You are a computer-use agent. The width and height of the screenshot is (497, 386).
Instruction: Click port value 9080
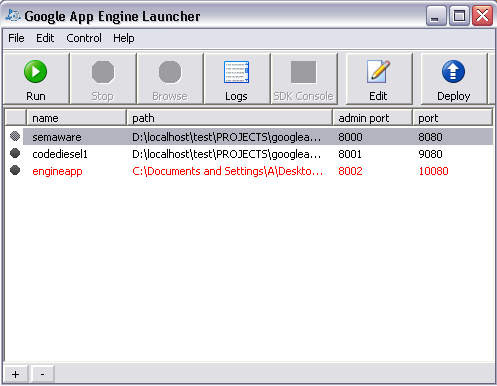tap(430, 154)
